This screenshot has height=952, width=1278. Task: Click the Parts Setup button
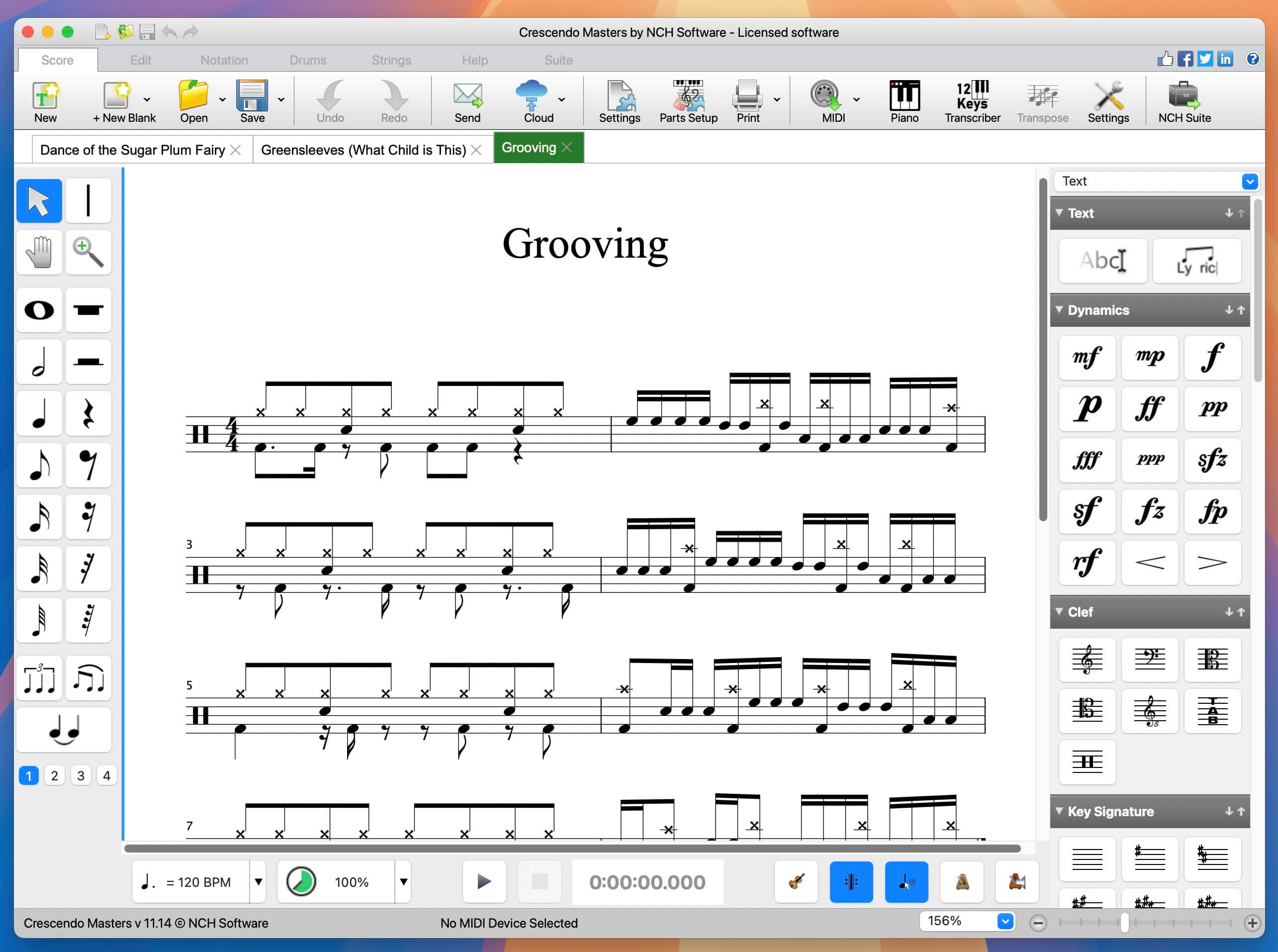[x=688, y=102]
